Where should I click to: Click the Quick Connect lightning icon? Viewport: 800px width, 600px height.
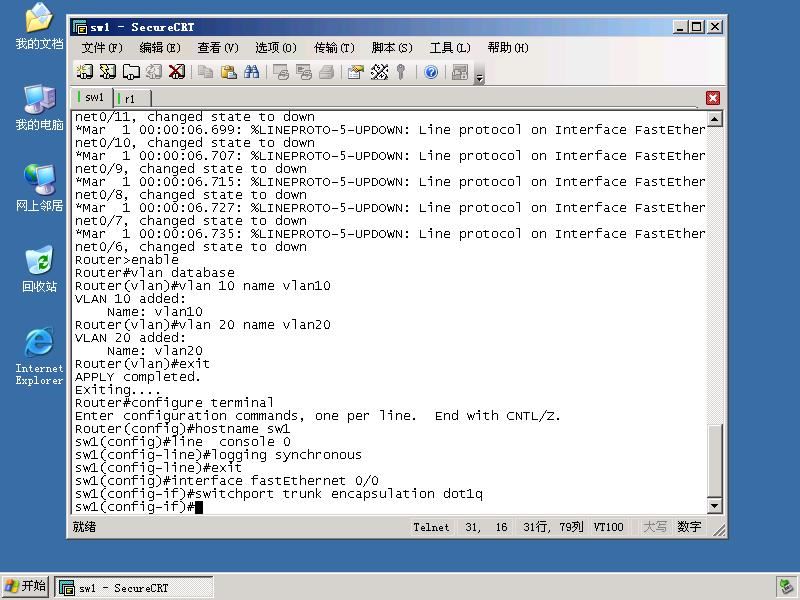[108, 72]
